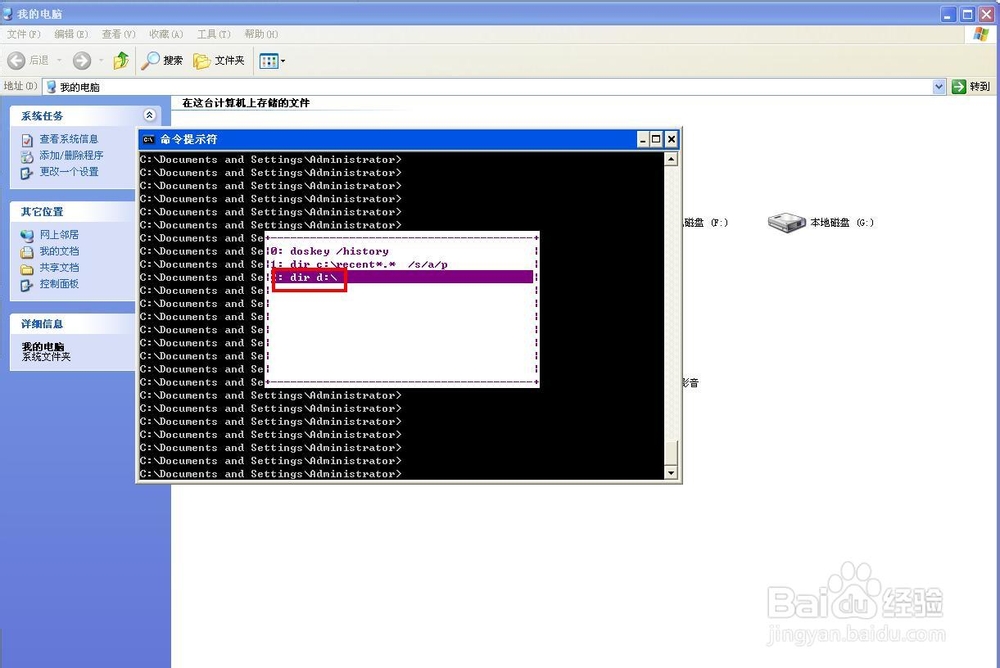The height and width of the screenshot is (668, 1000).
Task: Click the 添加/删除程序 icon
Action: pyautogui.click(x=27, y=156)
